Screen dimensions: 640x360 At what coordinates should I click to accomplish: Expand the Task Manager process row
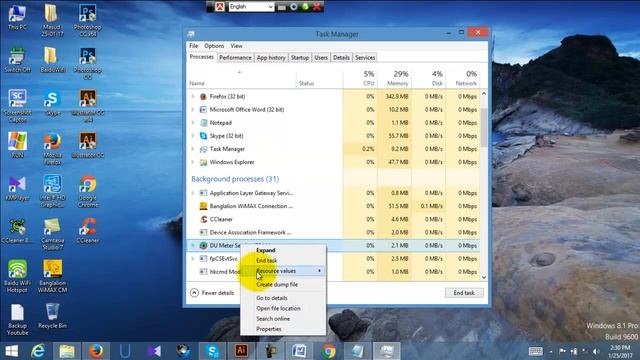(x=193, y=149)
